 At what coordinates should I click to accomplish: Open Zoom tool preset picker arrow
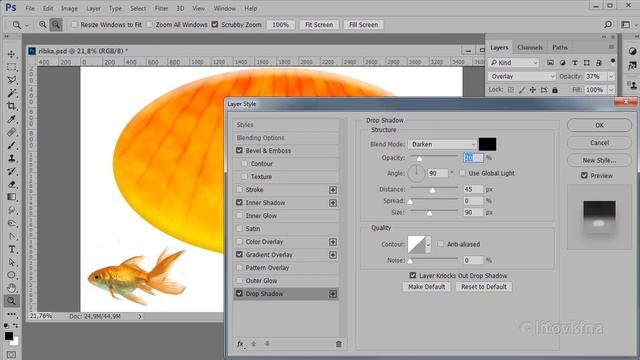coord(27,25)
